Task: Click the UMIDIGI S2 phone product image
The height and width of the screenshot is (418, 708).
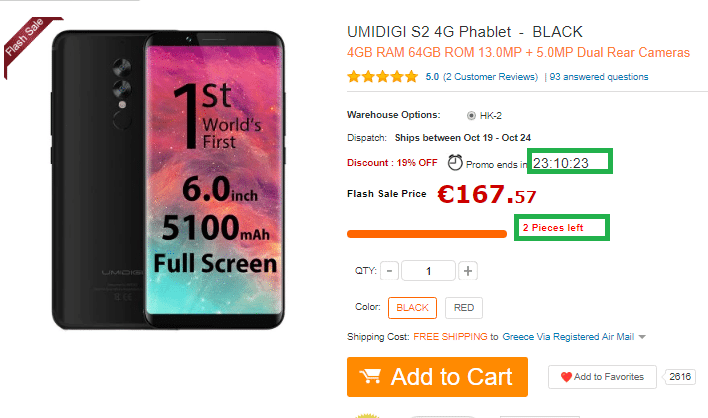Action: [165, 180]
